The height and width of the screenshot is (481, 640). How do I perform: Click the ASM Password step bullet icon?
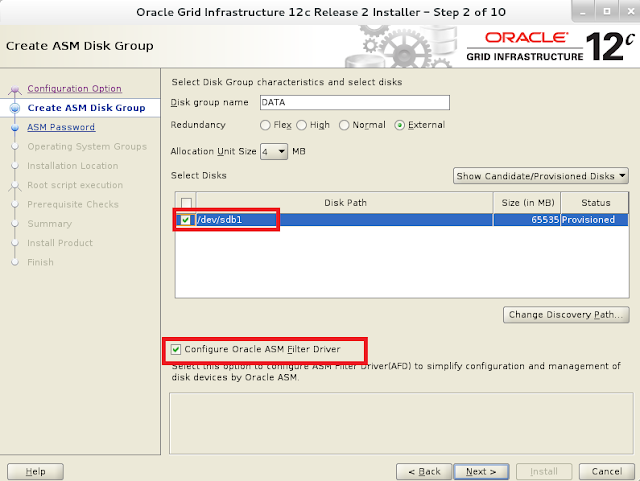point(15,127)
